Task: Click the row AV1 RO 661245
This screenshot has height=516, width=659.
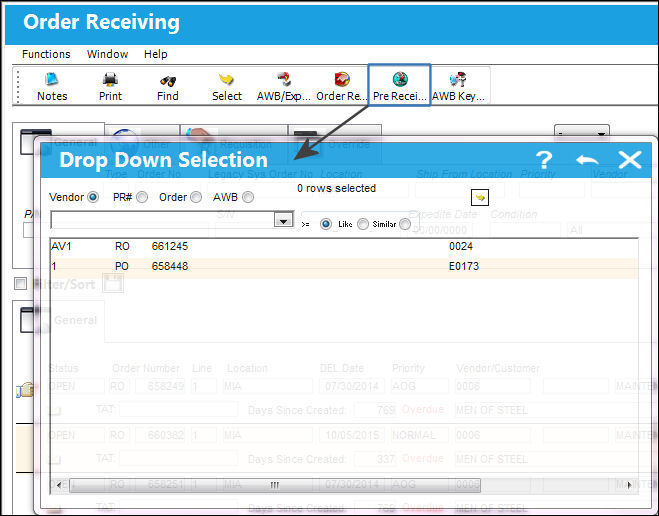Action: point(344,246)
